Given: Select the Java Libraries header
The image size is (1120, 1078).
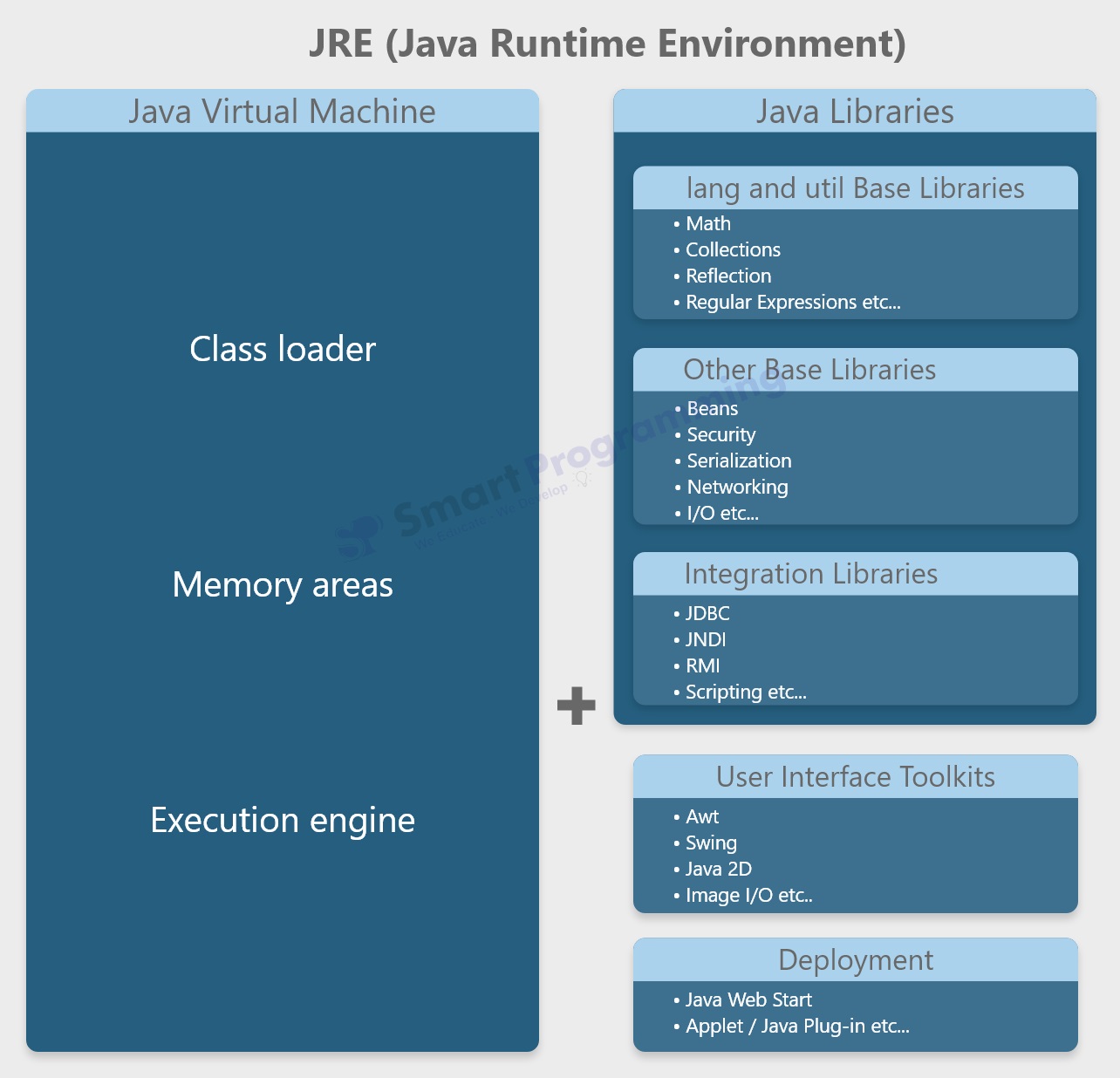Looking at the screenshot, I should (855, 112).
